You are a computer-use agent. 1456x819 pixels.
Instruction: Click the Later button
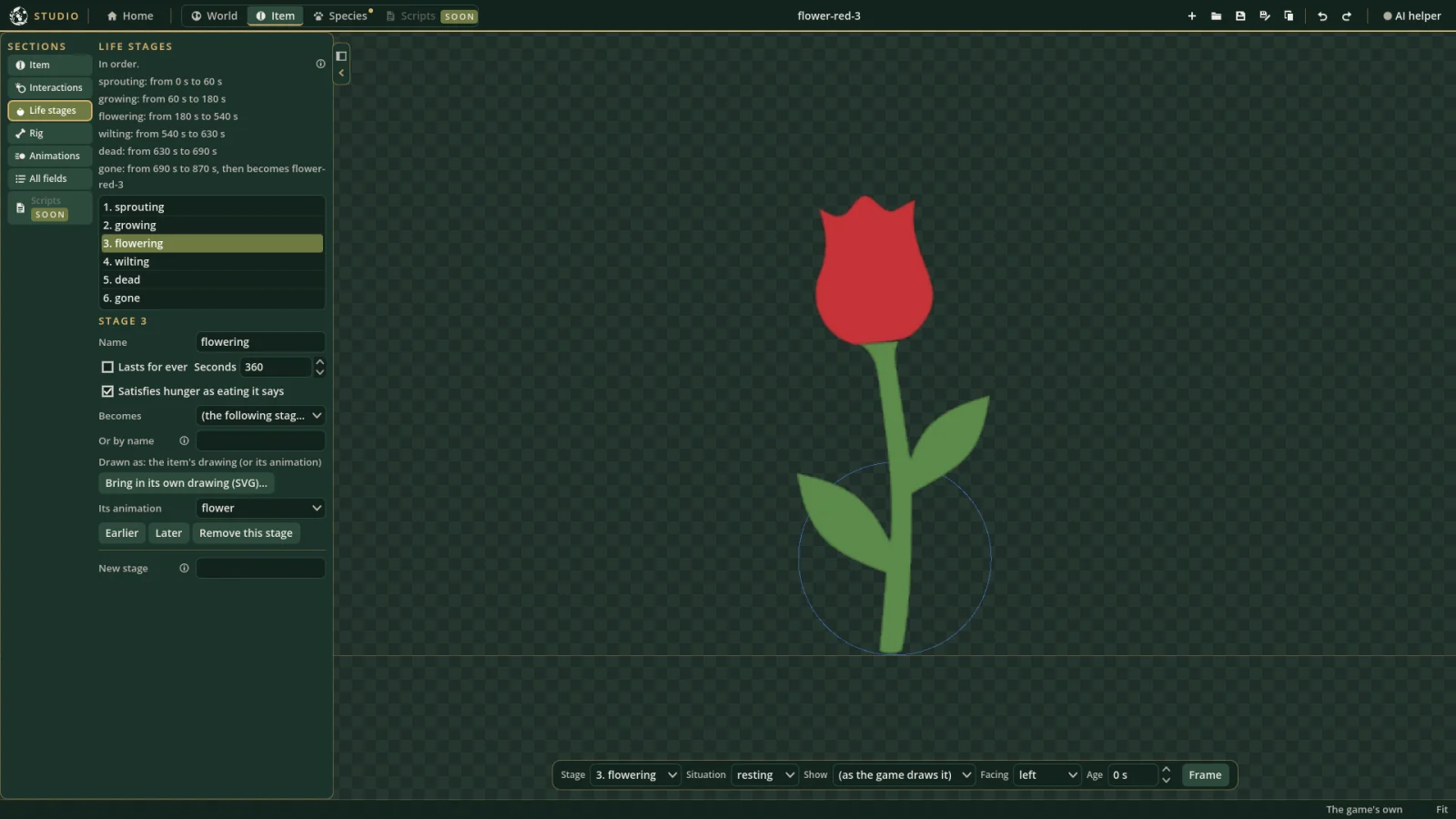(168, 533)
